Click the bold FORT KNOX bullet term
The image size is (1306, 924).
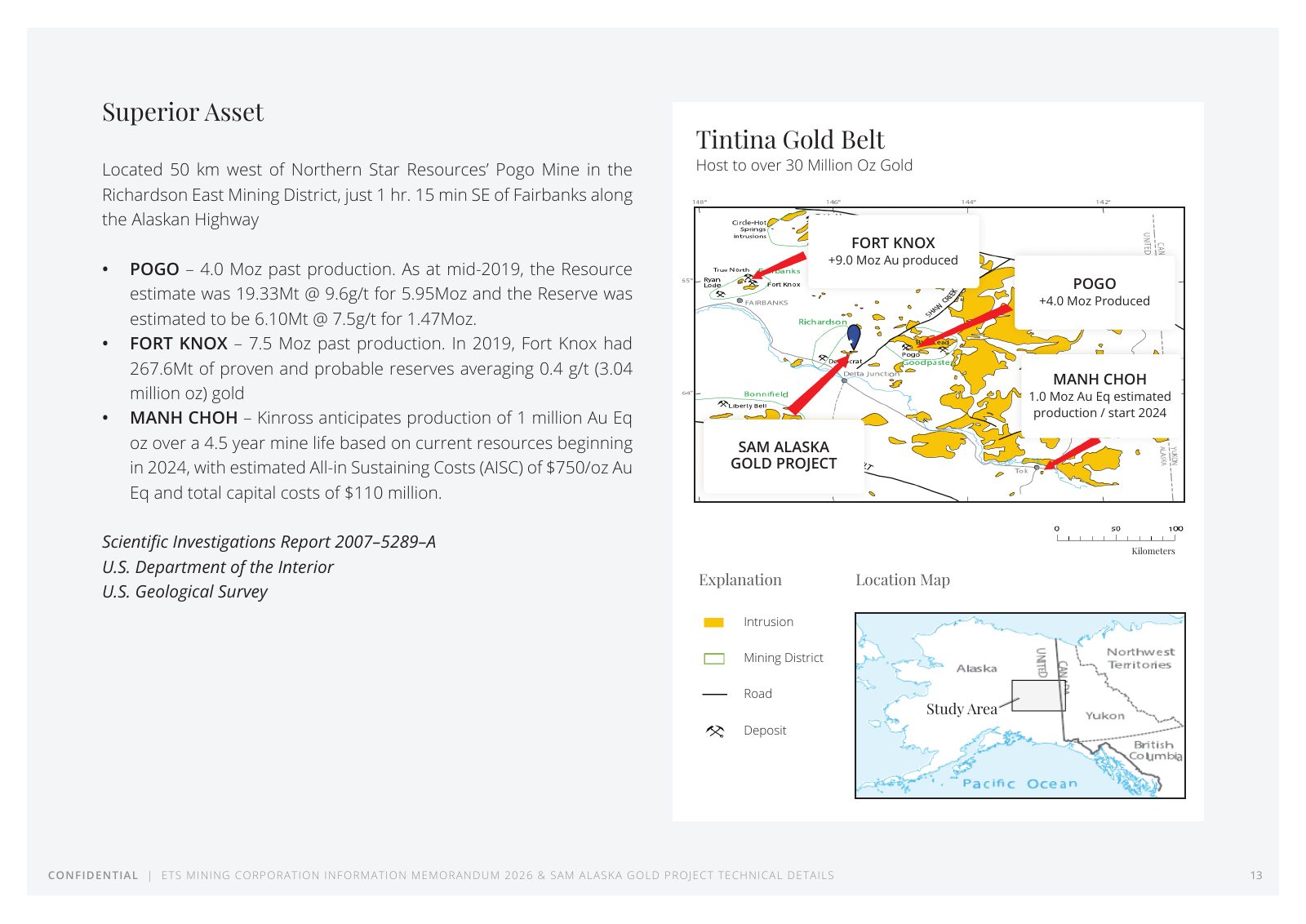click(179, 344)
